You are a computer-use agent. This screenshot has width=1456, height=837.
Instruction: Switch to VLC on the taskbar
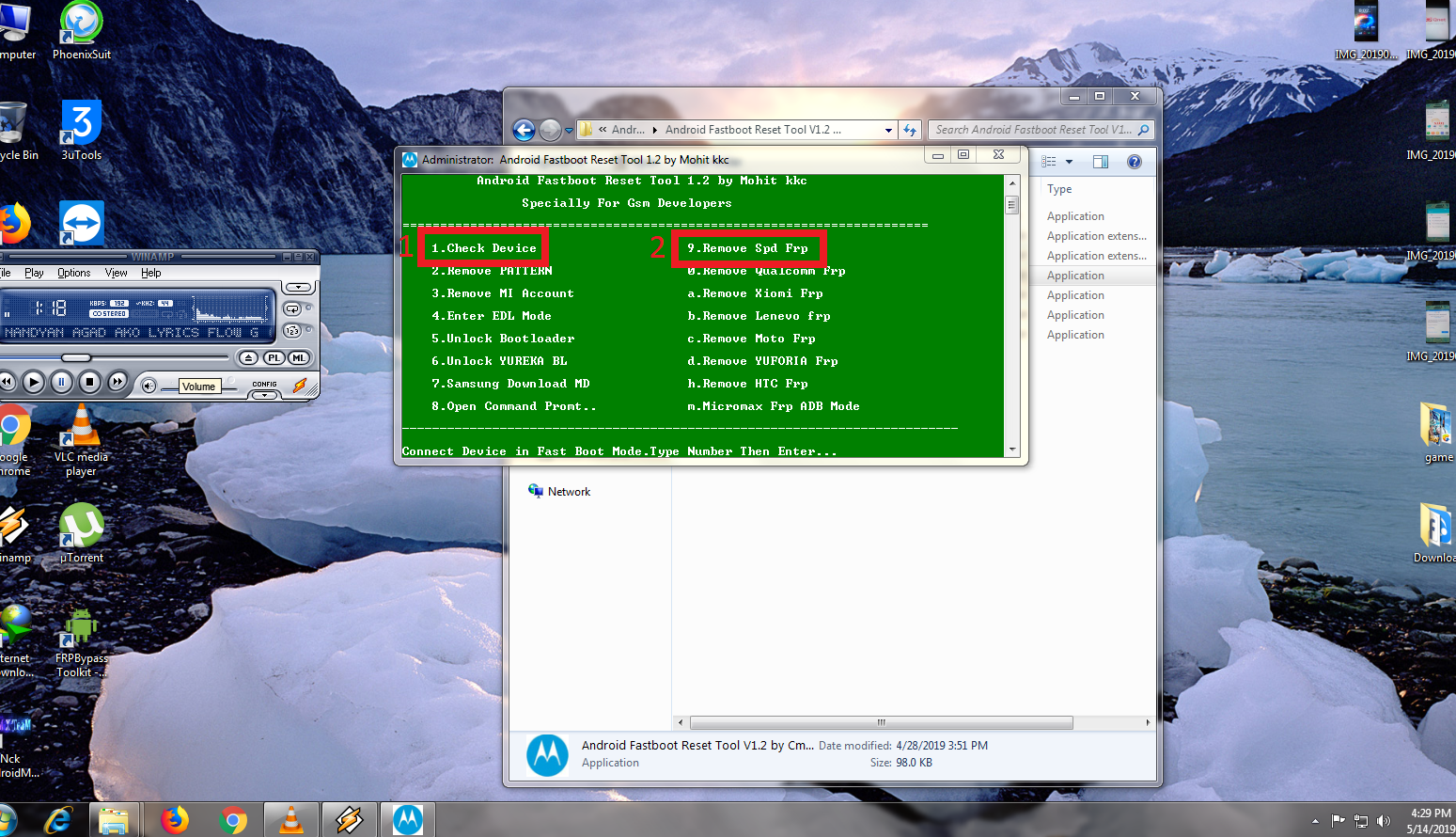(x=291, y=820)
